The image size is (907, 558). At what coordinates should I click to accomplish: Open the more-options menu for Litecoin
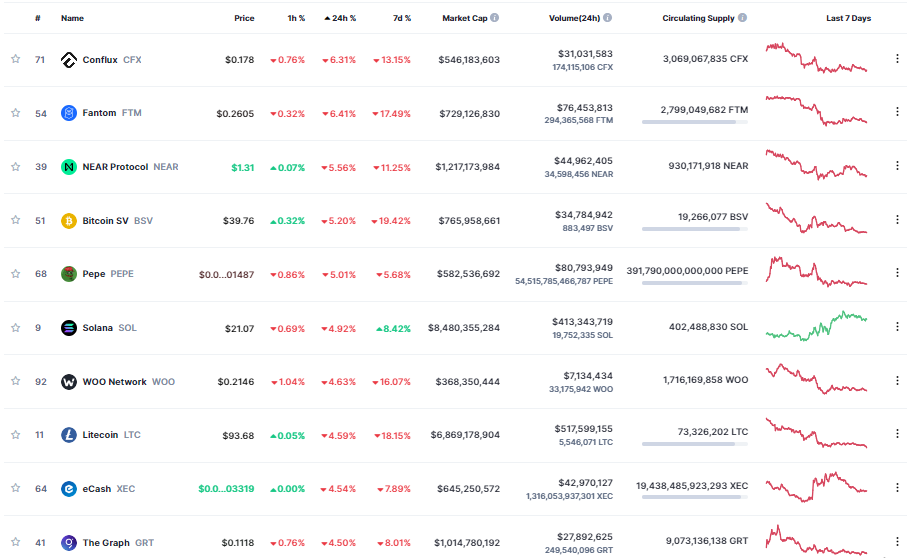point(896,435)
